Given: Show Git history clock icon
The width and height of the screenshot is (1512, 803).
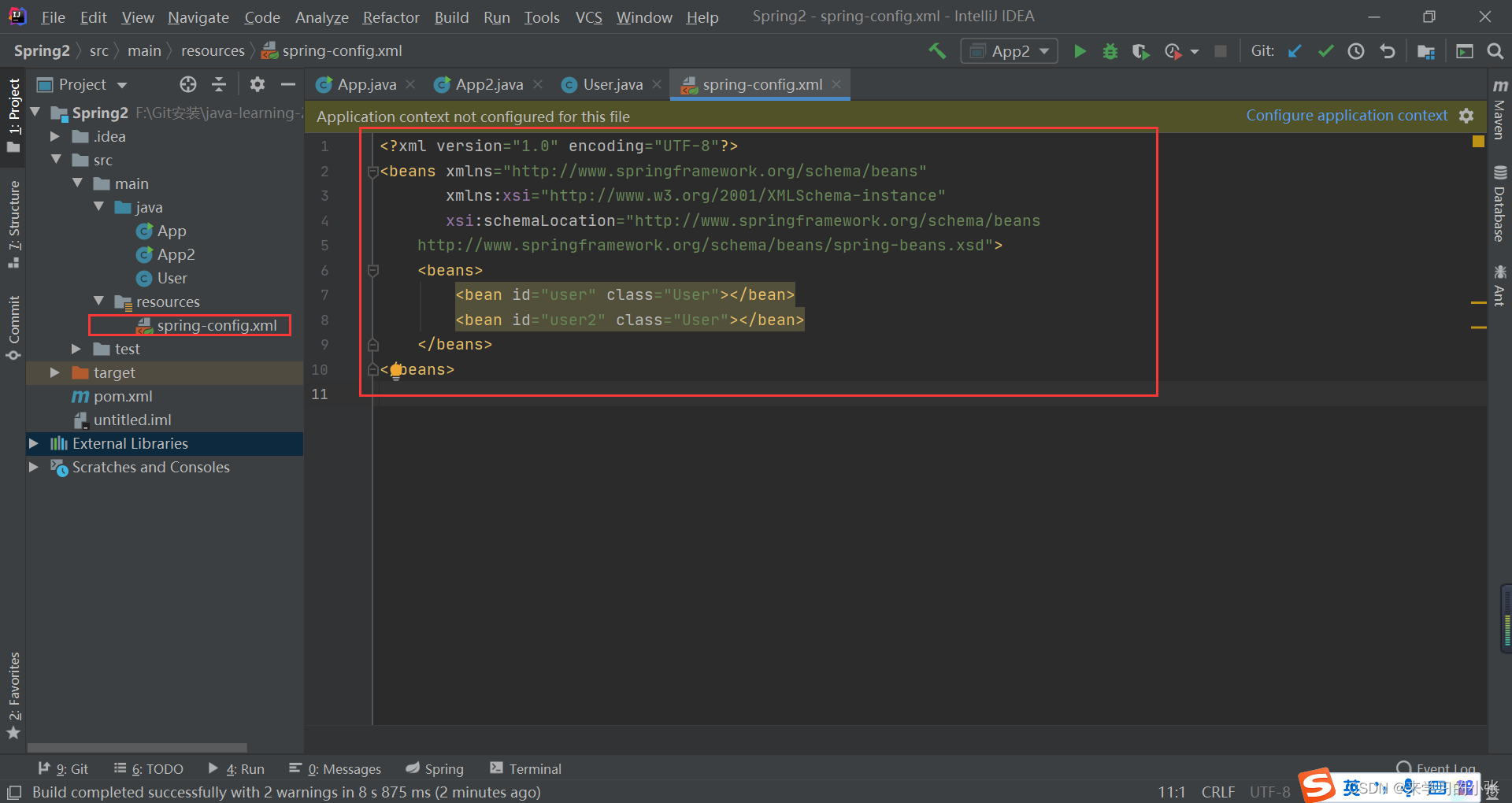Looking at the screenshot, I should (1356, 51).
